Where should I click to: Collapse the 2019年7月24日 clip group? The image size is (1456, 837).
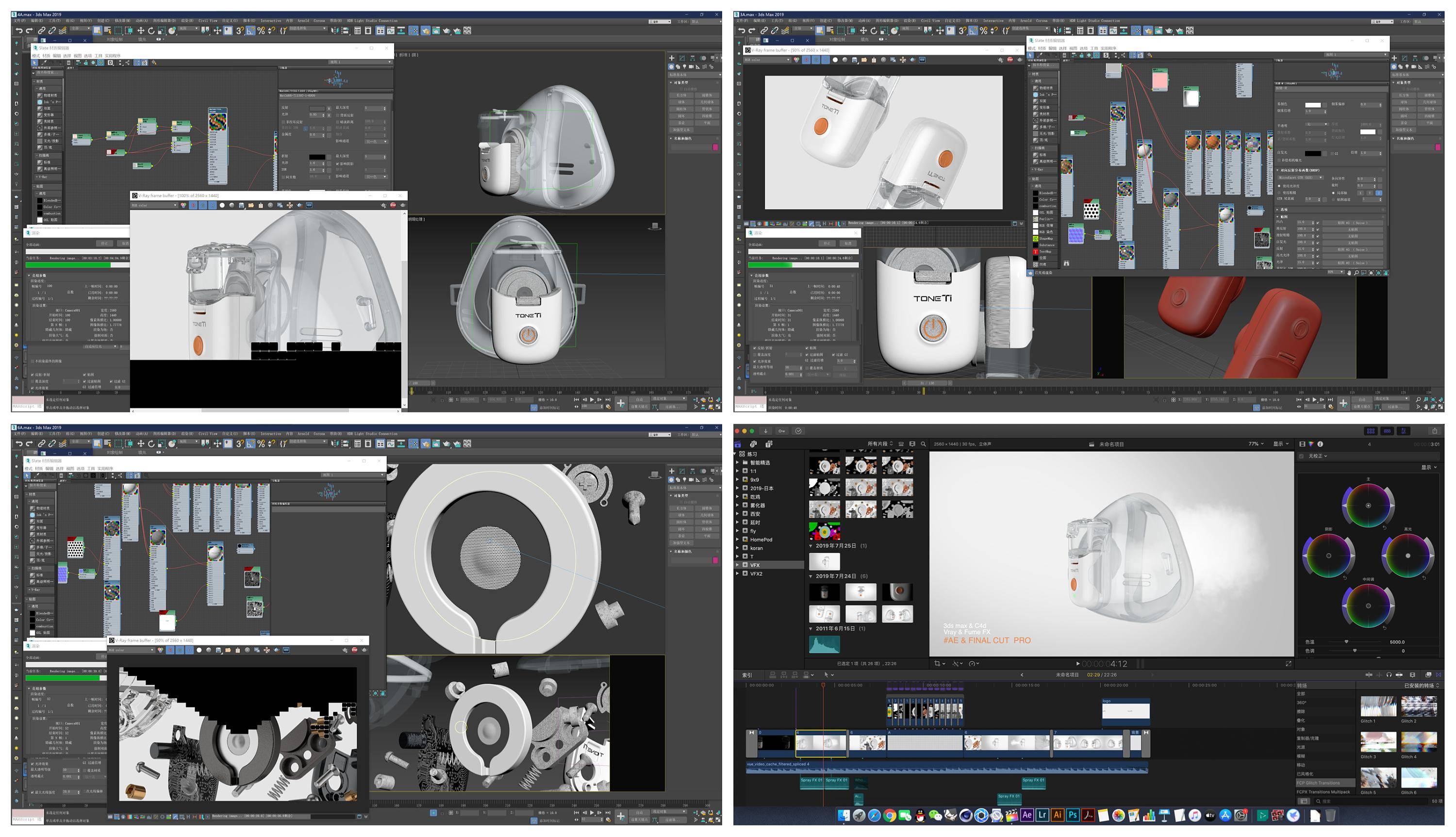coord(811,576)
